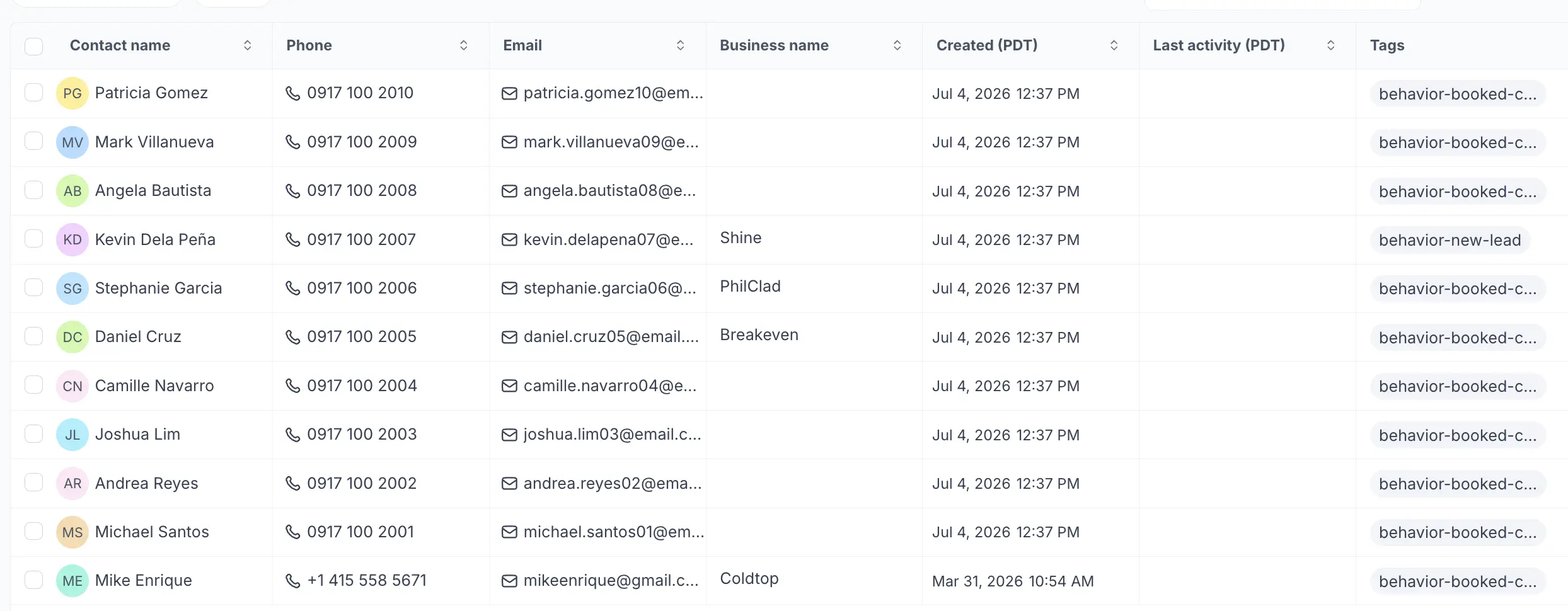Open contact Kevin Dela Peña
Viewport: 1568px width, 611px height.
(x=155, y=239)
